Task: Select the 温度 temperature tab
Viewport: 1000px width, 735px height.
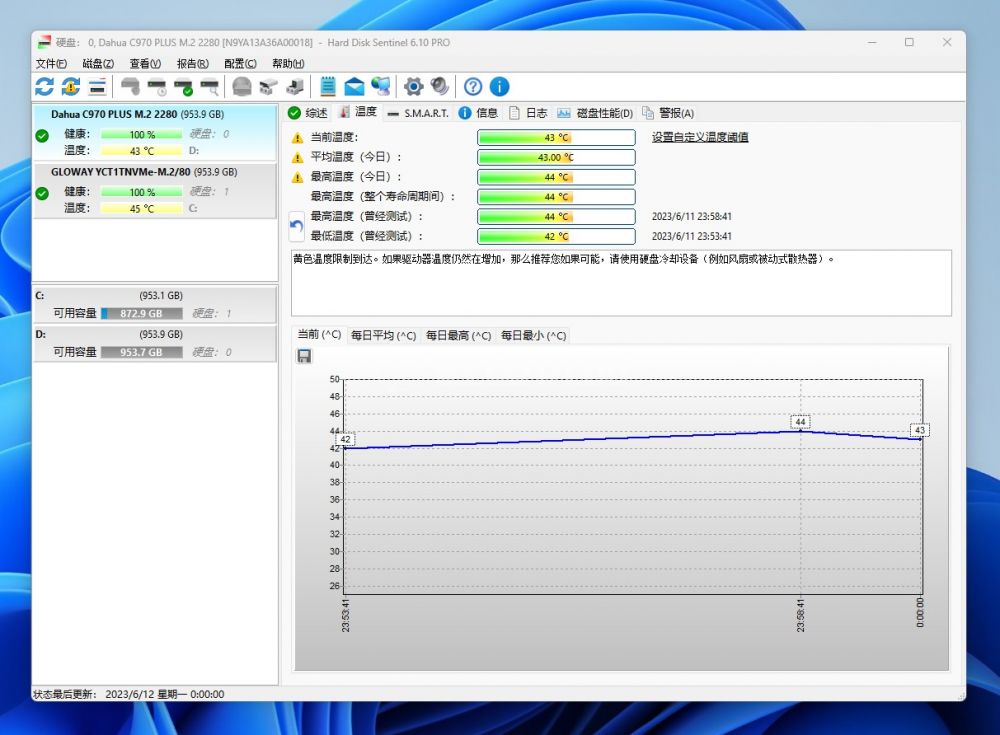Action: (x=358, y=112)
